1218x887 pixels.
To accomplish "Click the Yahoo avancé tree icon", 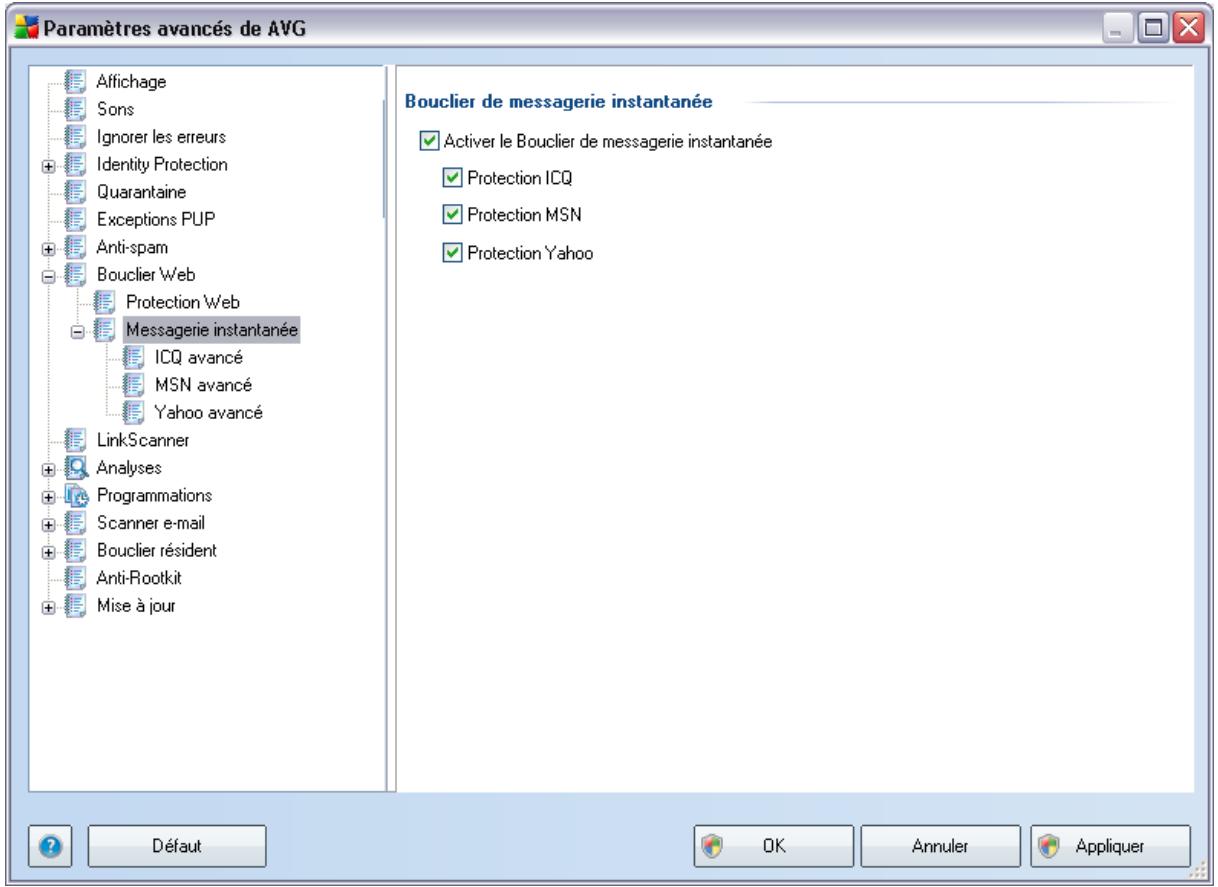I will click(134, 411).
